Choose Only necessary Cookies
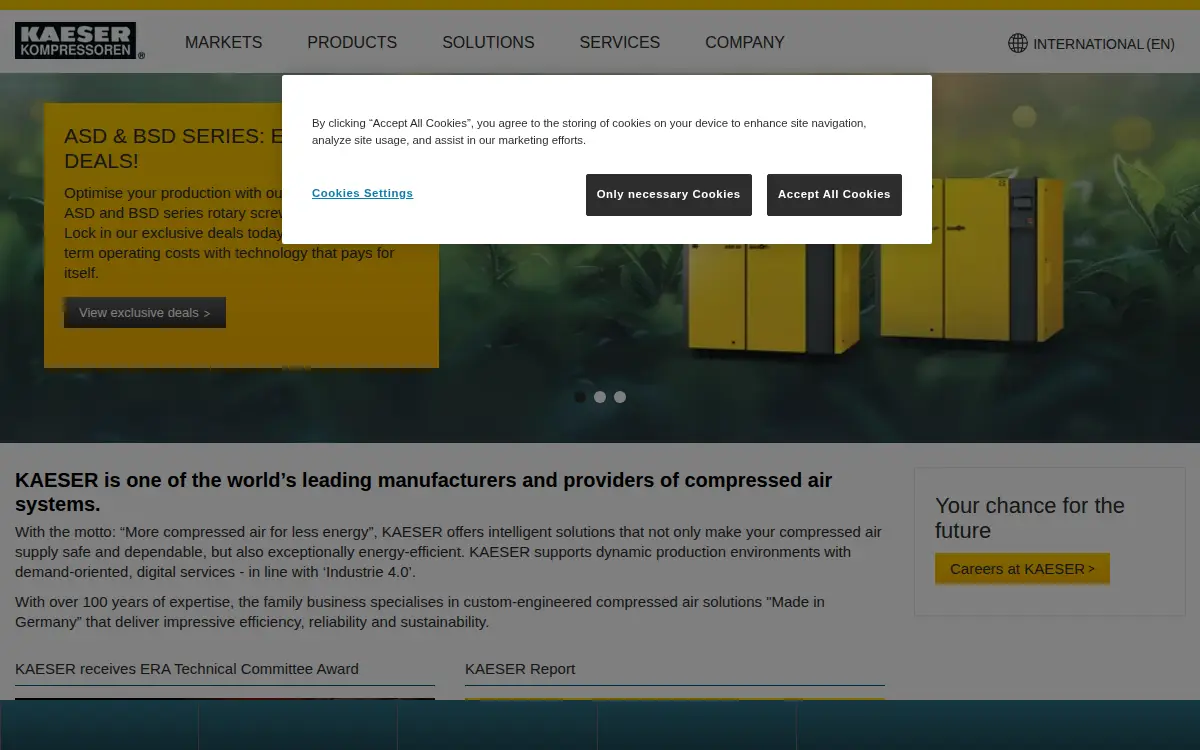This screenshot has width=1200, height=750. point(669,195)
